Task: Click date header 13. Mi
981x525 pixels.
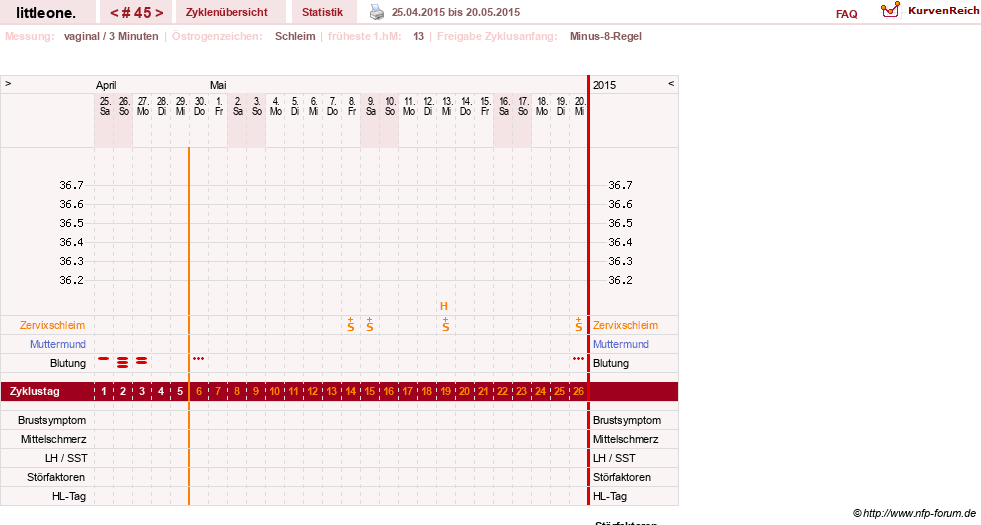Action: coord(447,106)
